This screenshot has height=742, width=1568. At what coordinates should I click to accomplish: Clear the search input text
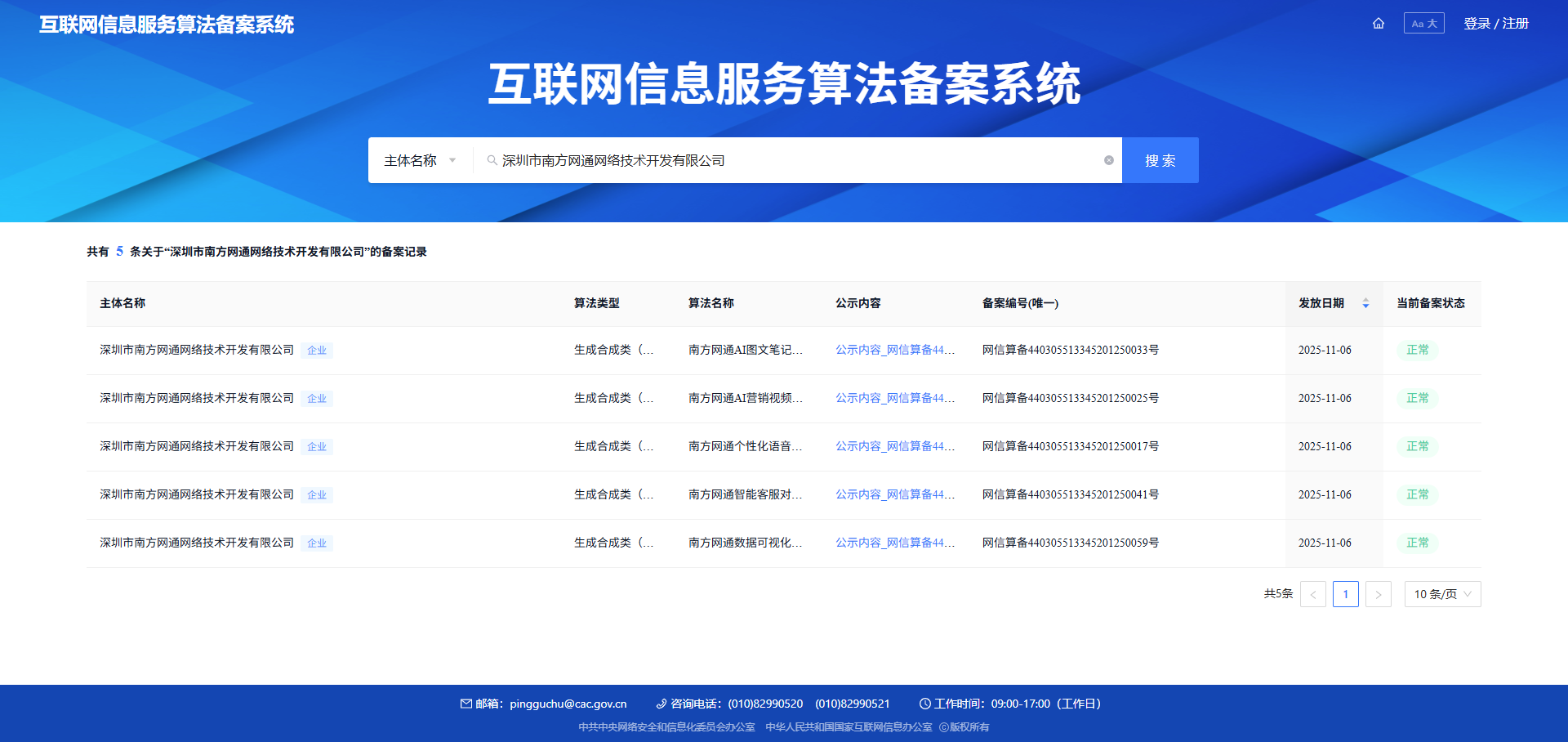(x=1108, y=160)
